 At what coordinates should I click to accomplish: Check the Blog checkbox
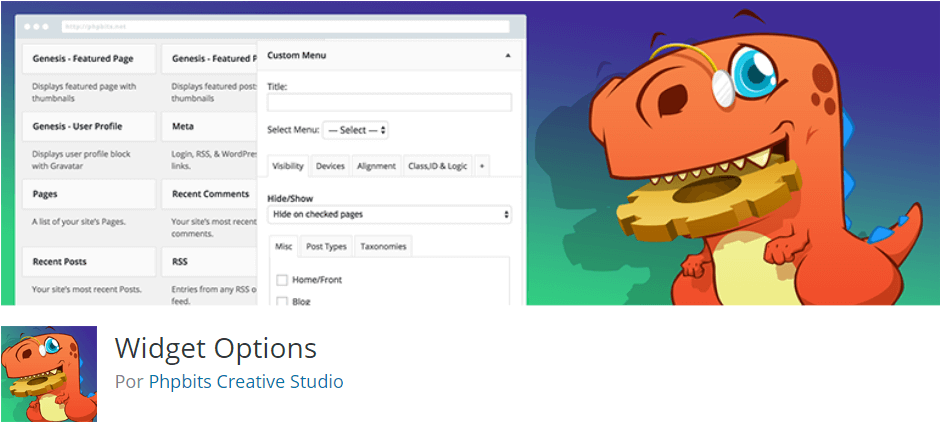(x=282, y=301)
